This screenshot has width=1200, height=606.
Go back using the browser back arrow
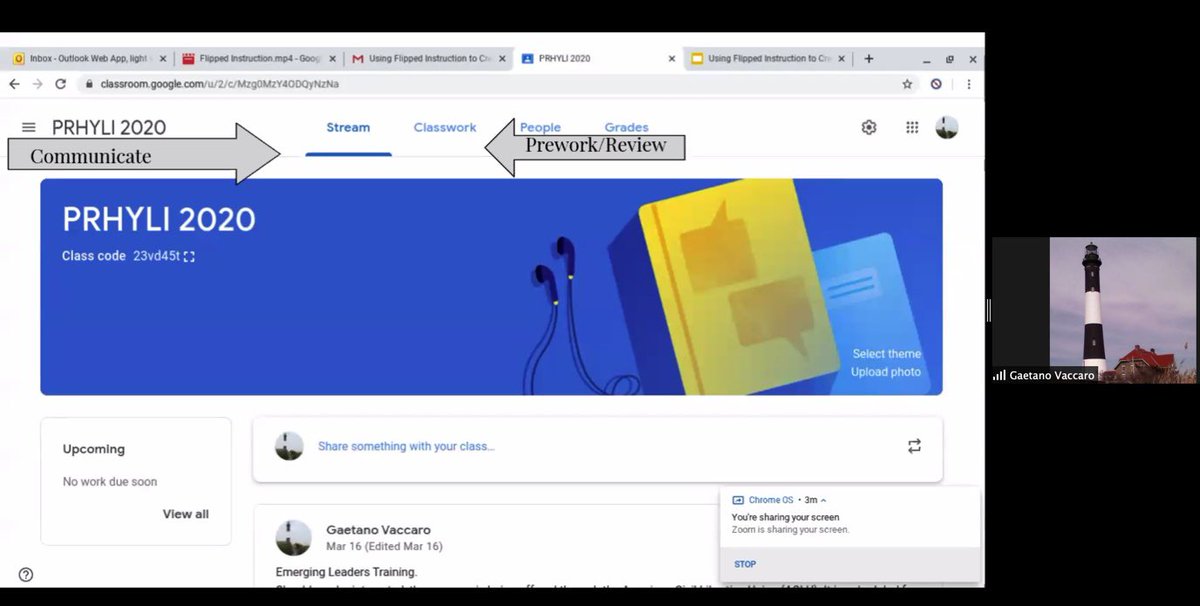point(12,85)
